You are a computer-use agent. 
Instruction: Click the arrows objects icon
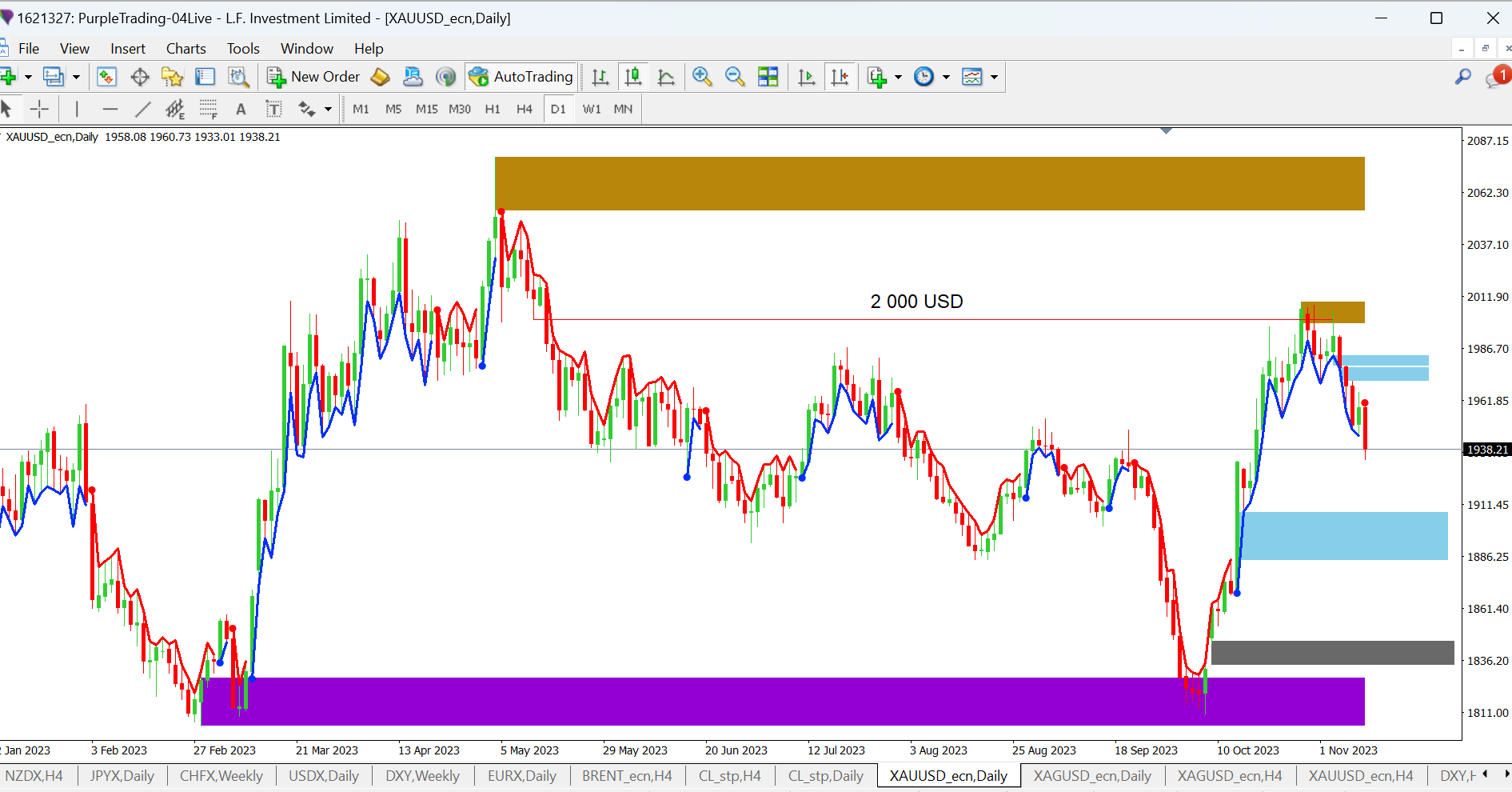[x=307, y=109]
